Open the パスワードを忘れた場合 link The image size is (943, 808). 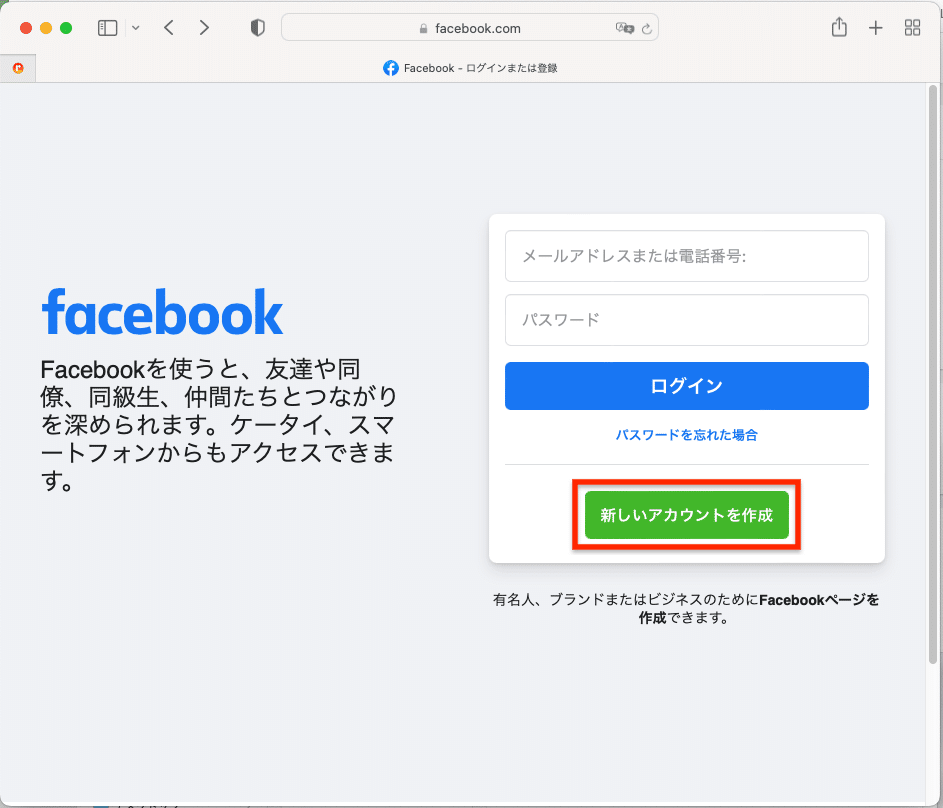pyautogui.click(x=686, y=435)
